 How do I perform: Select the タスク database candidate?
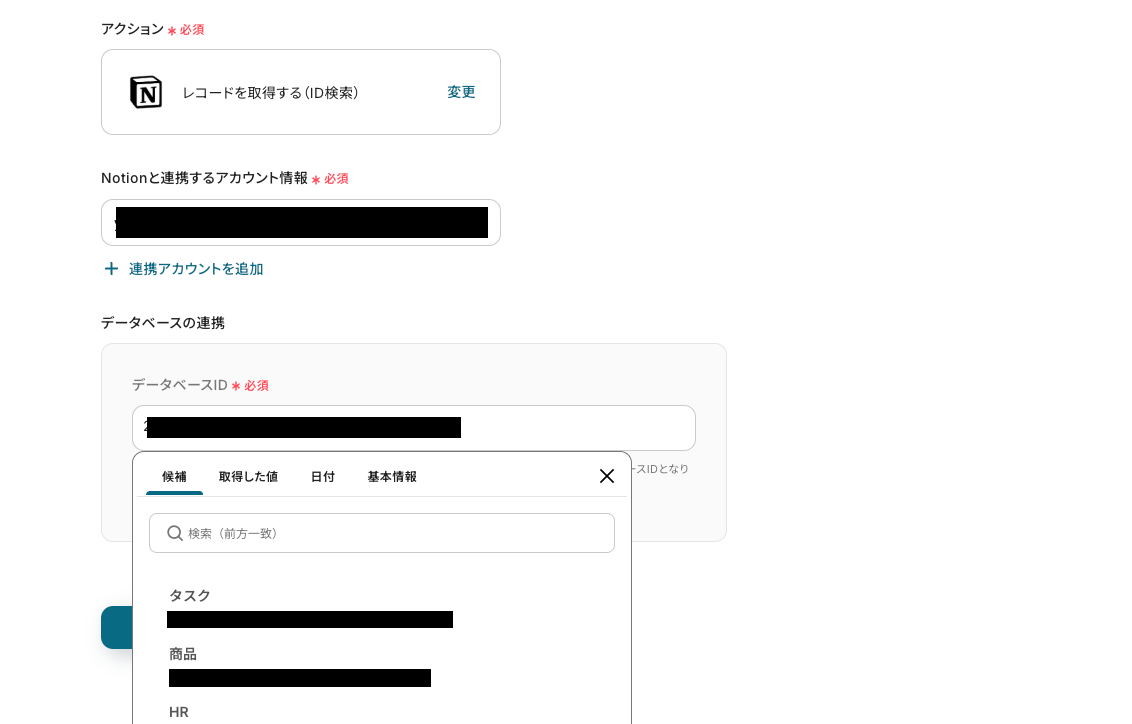tap(310, 608)
